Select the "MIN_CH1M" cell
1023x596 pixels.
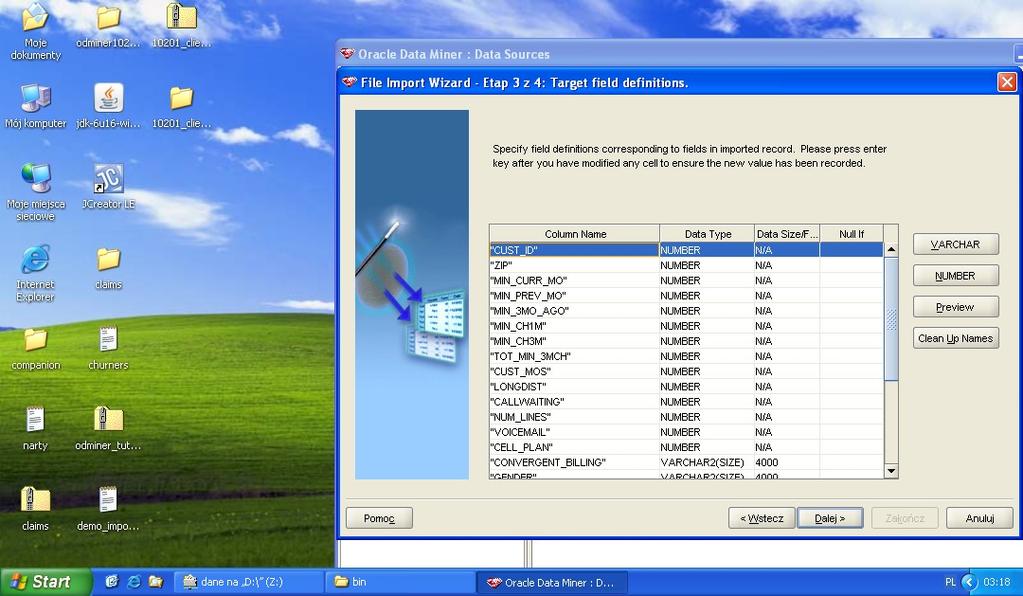(x=575, y=326)
